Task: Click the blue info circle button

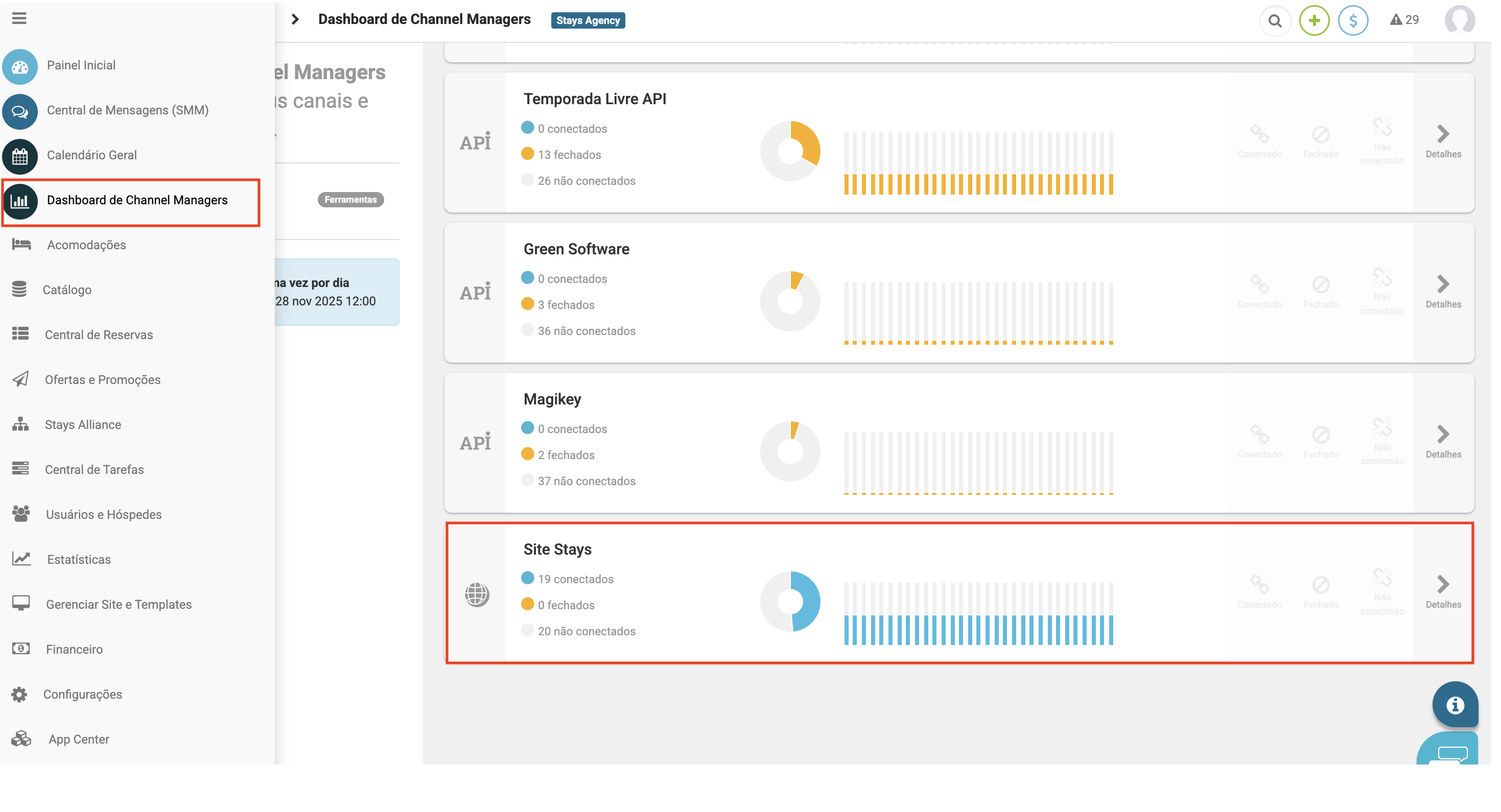Action: coord(1455,705)
